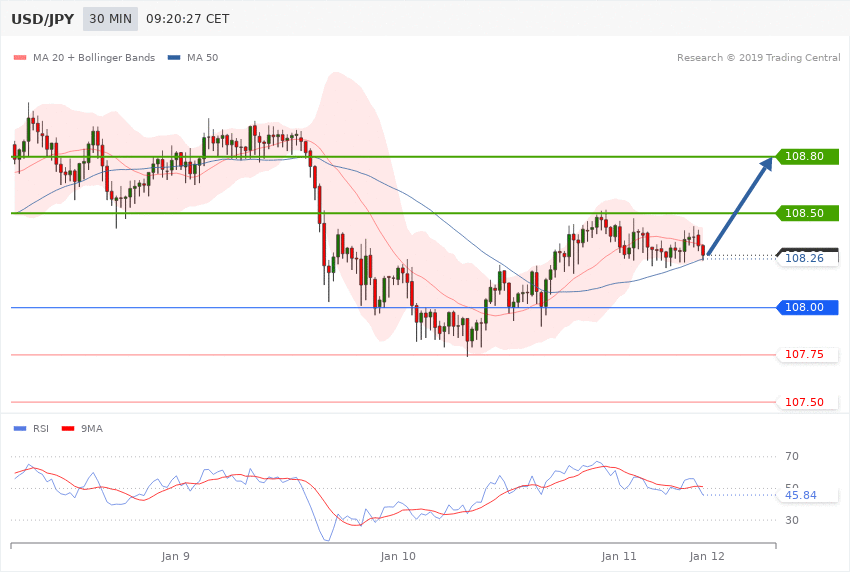Select the 108.80 resistance price label
The width and height of the screenshot is (850, 576).
(x=808, y=157)
